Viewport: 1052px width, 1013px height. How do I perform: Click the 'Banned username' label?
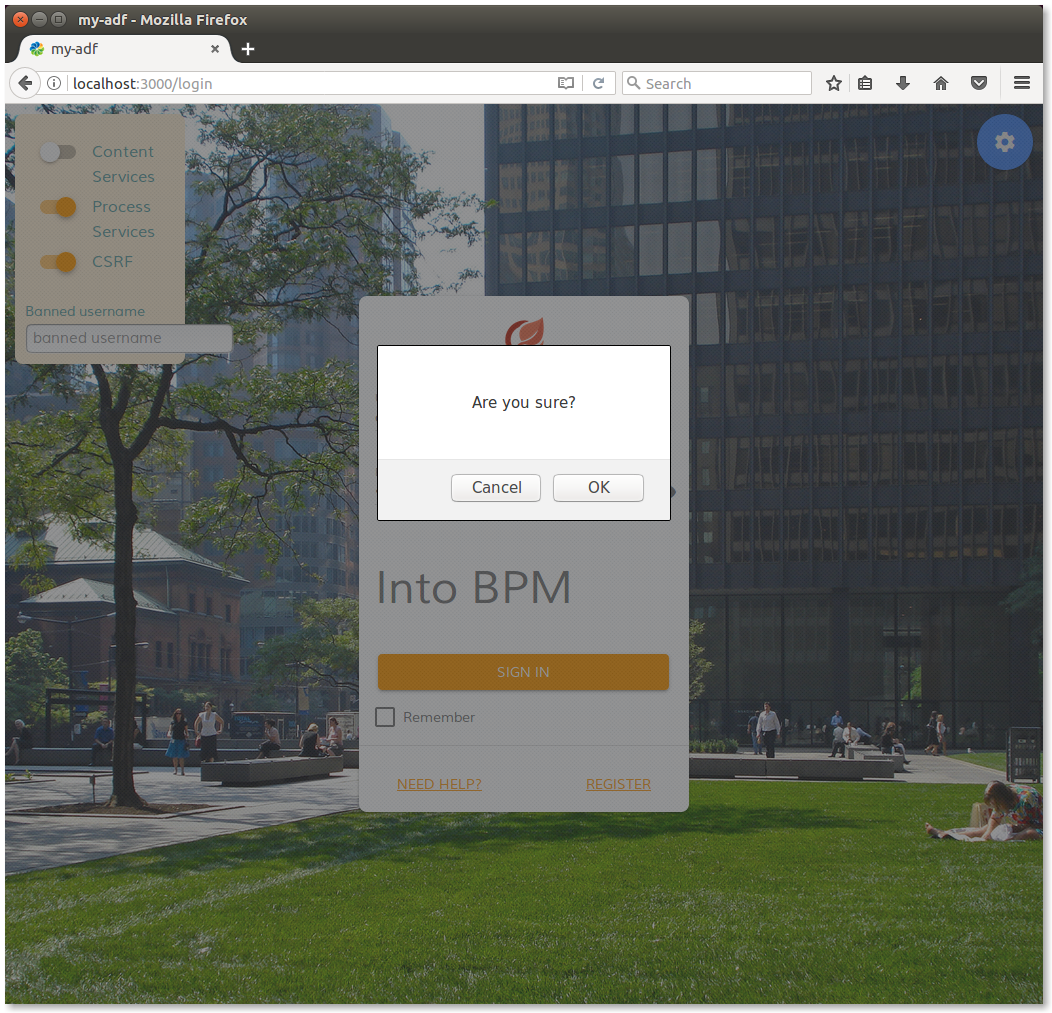coord(85,311)
